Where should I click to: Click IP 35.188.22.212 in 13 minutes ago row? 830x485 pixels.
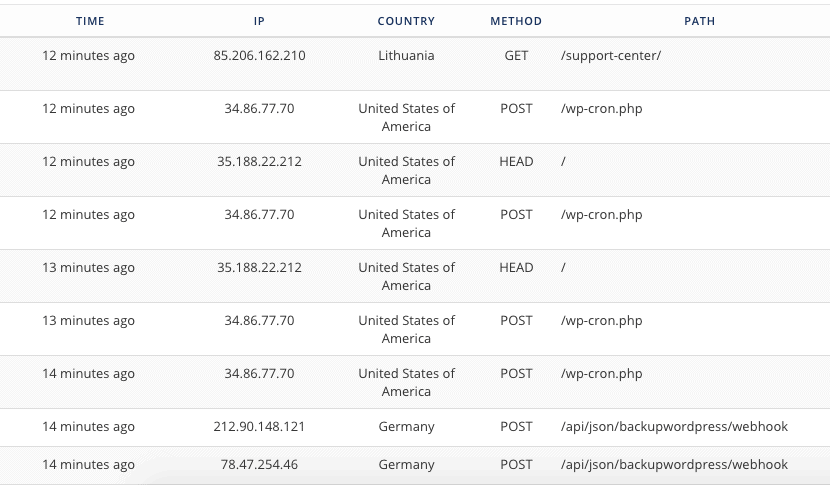pos(259,267)
